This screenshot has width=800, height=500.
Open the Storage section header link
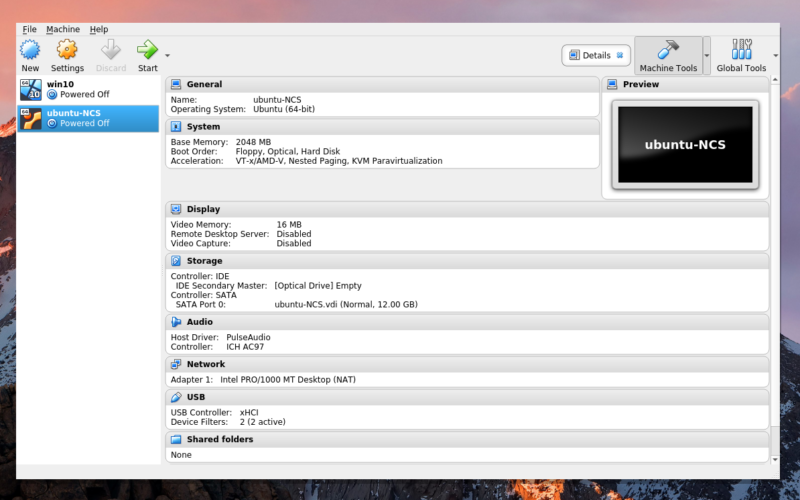coord(204,261)
